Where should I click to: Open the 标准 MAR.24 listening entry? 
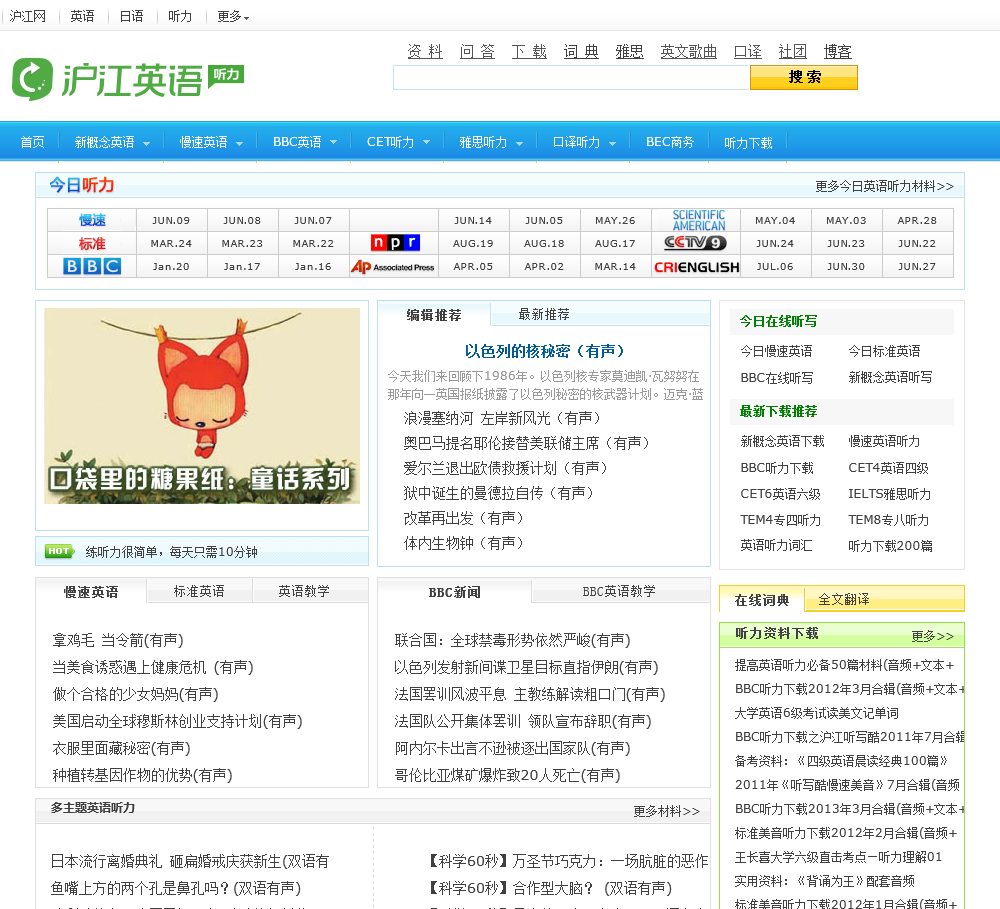click(x=171, y=243)
